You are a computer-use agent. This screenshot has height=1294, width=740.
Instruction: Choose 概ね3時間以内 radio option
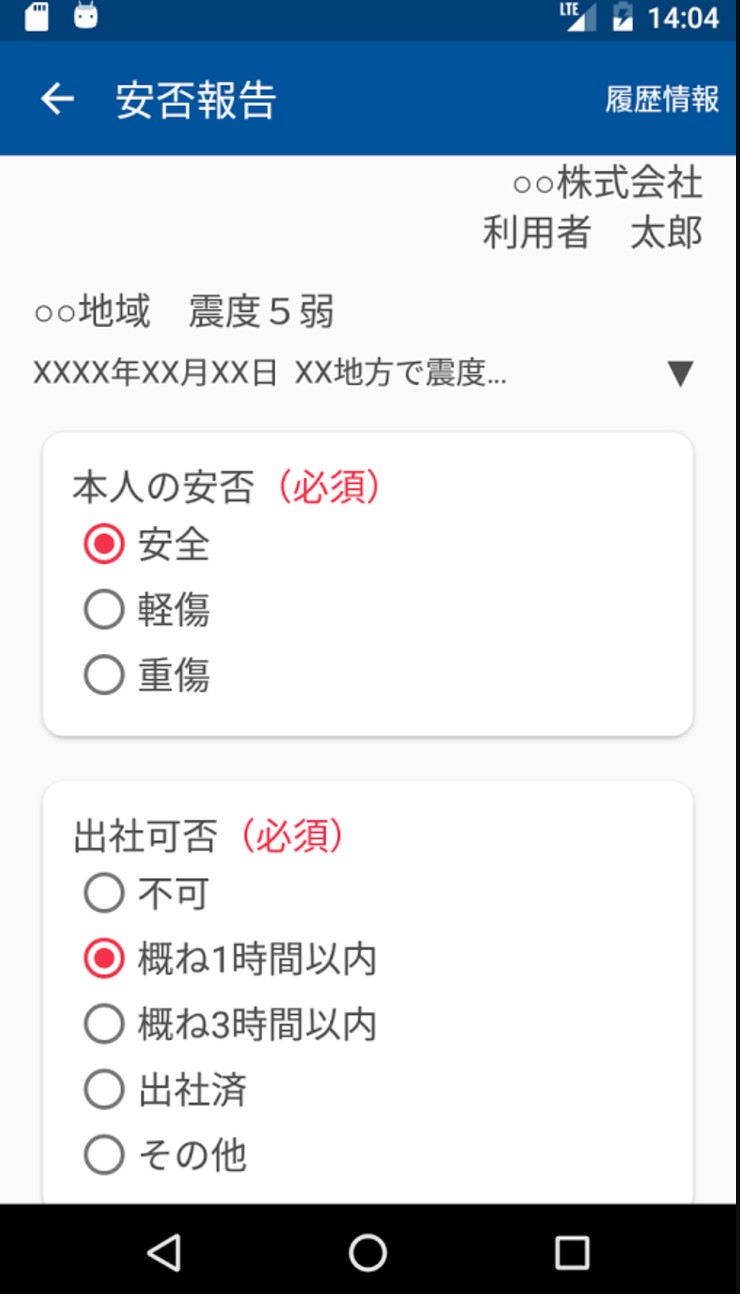(x=104, y=1024)
